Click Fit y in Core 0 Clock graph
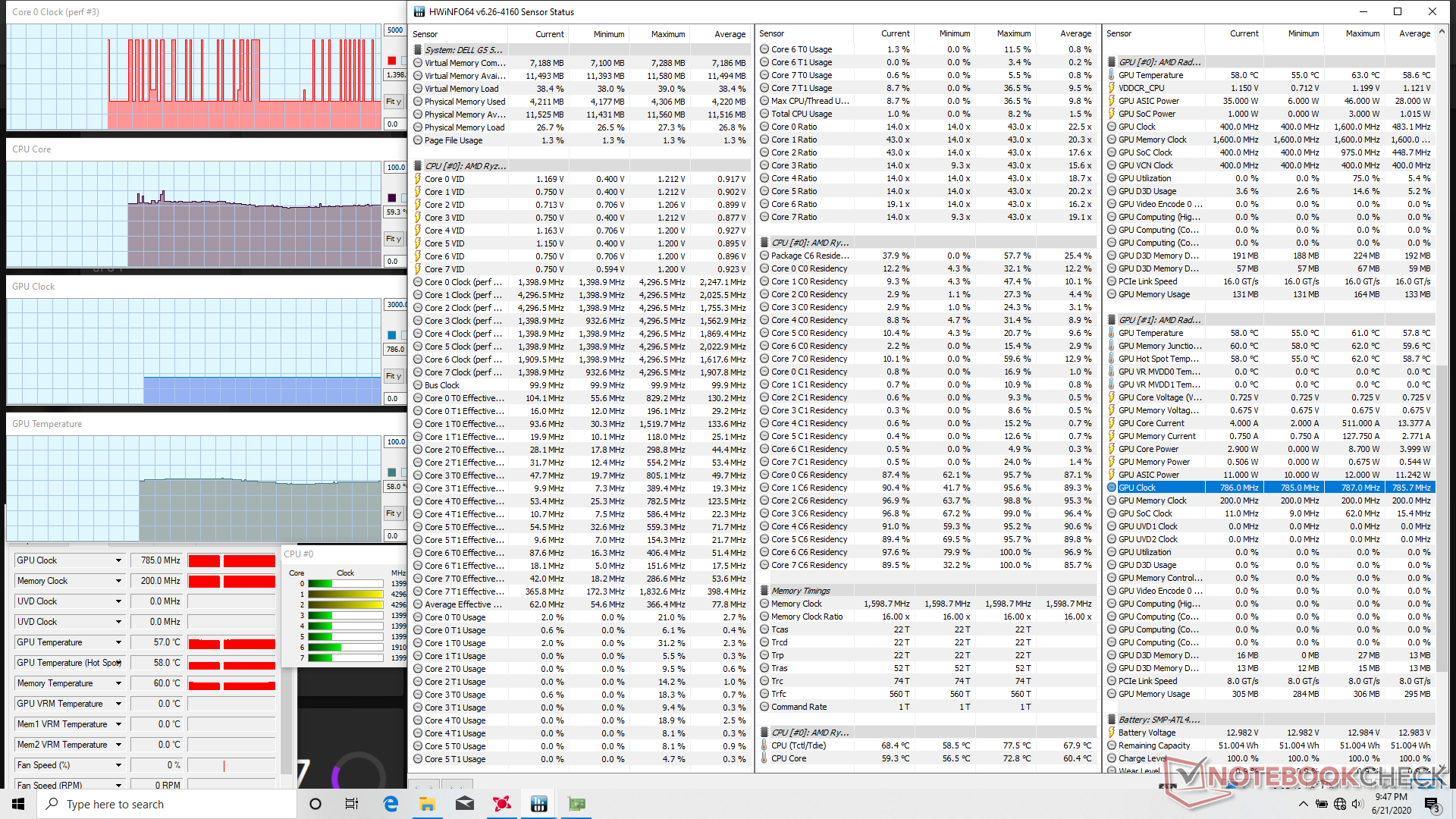The width and height of the screenshot is (1456, 819). pos(394,102)
